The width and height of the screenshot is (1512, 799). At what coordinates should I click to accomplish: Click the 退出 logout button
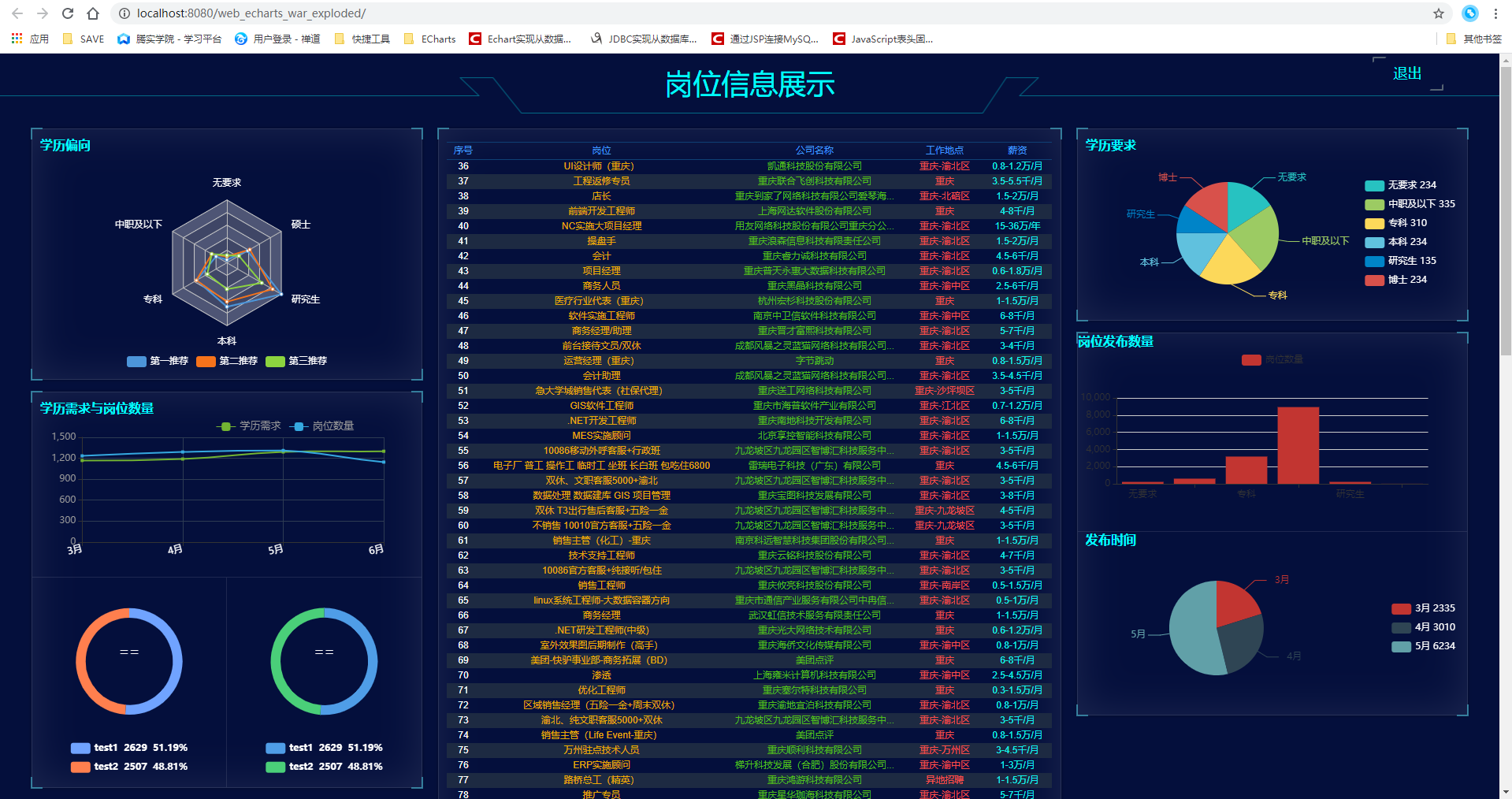1407,73
